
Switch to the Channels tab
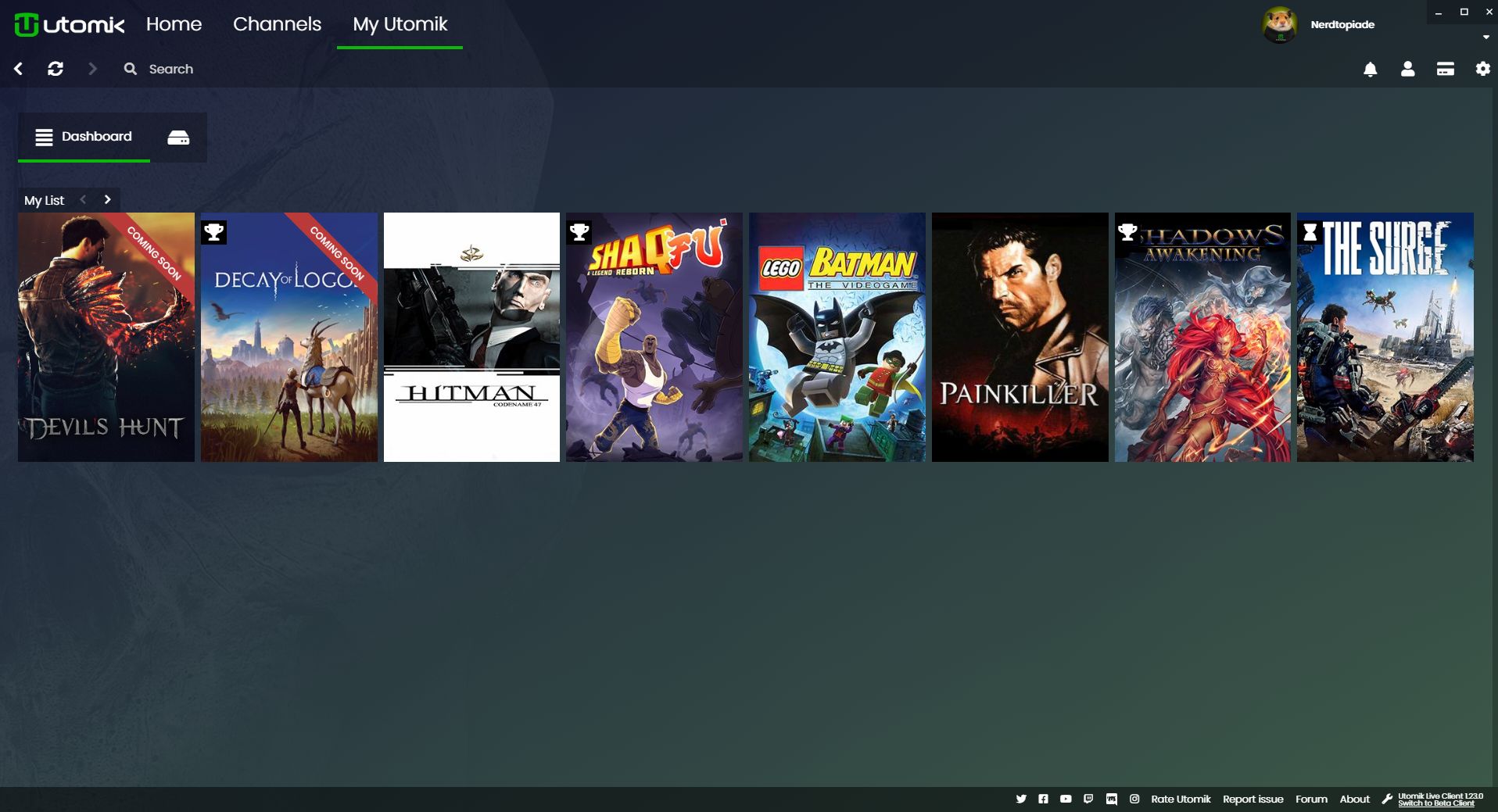pyautogui.click(x=277, y=24)
